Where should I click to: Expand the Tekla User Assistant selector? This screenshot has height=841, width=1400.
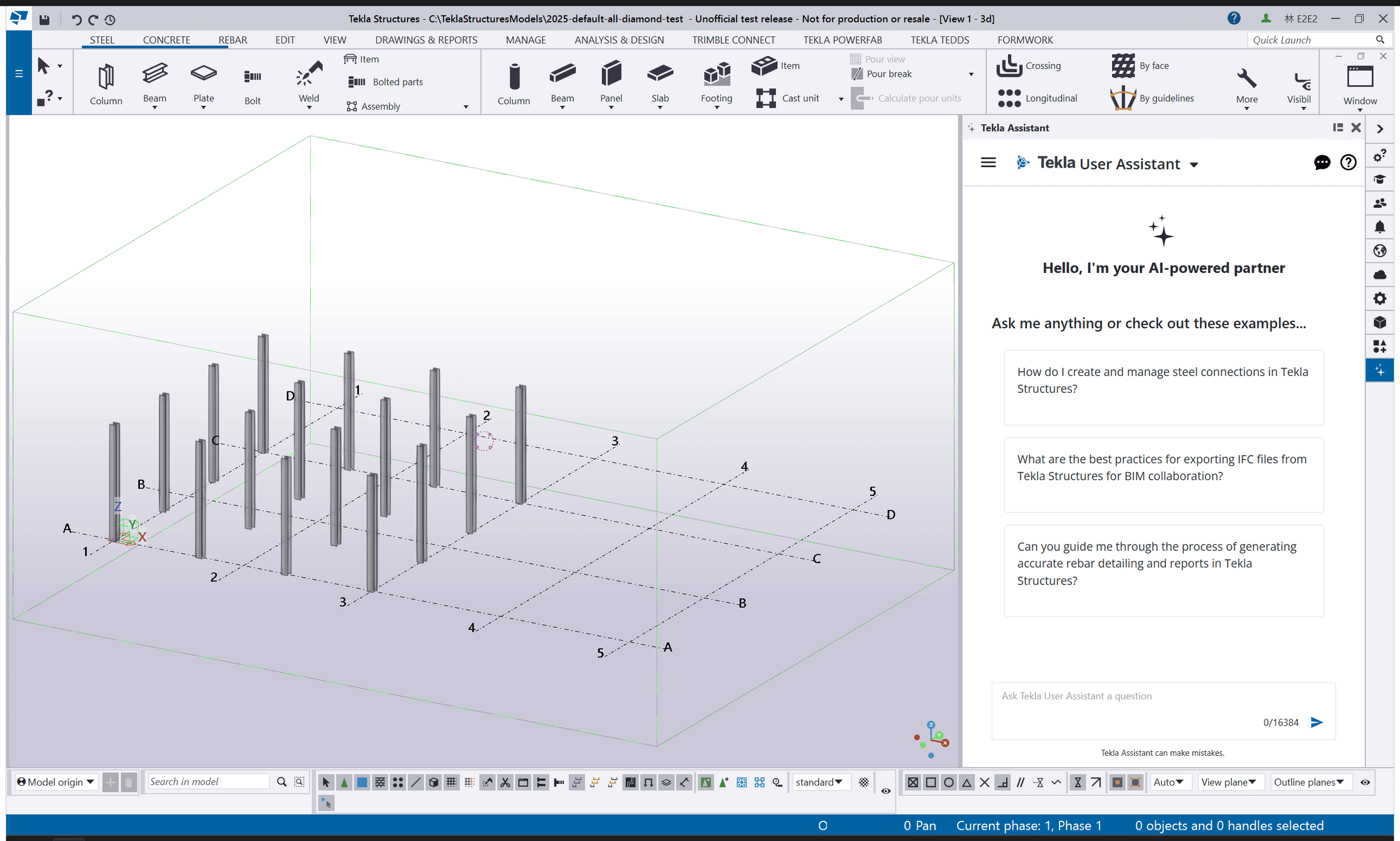click(1194, 164)
